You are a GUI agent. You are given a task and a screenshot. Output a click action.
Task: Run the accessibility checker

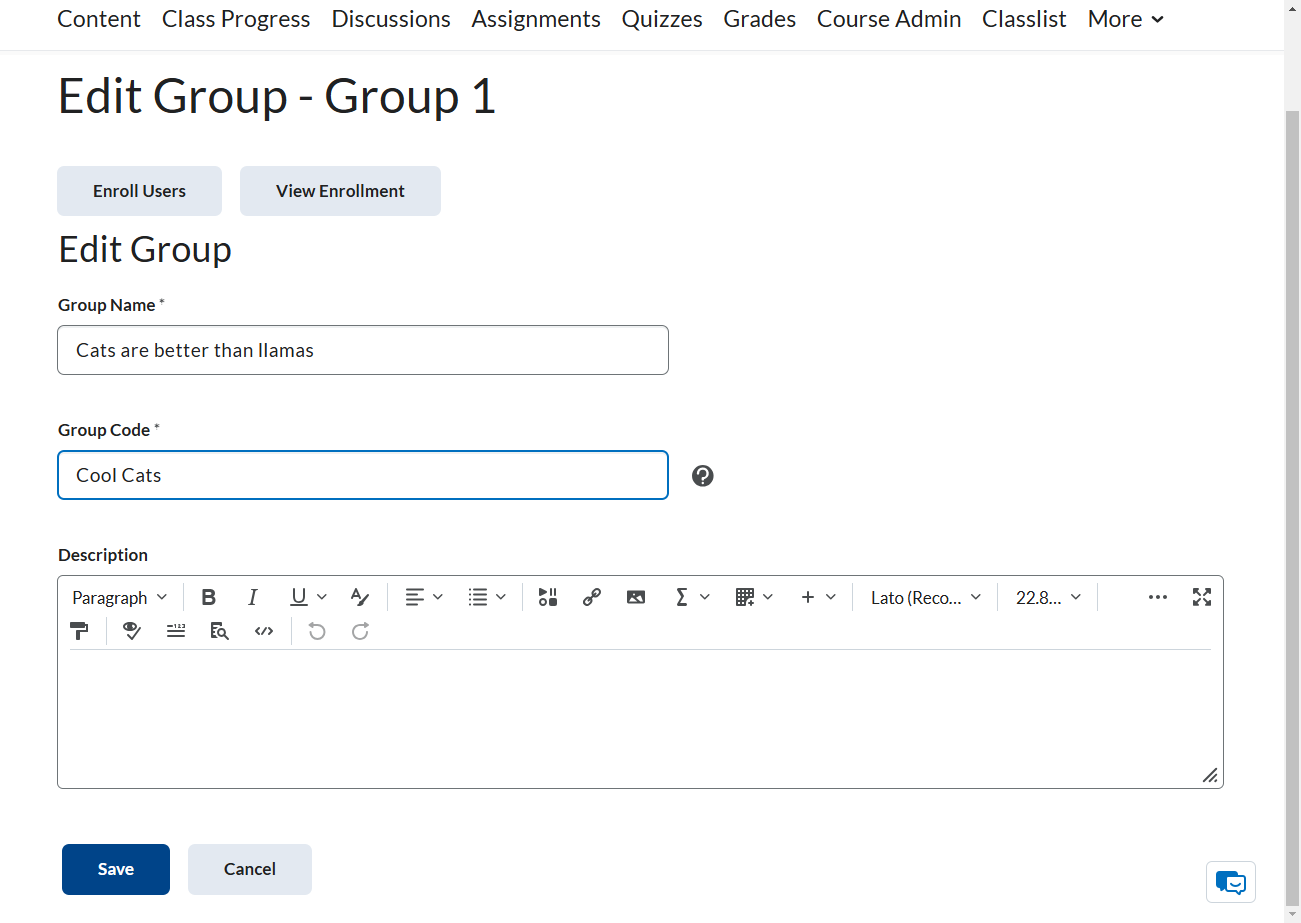pyautogui.click(x=132, y=631)
